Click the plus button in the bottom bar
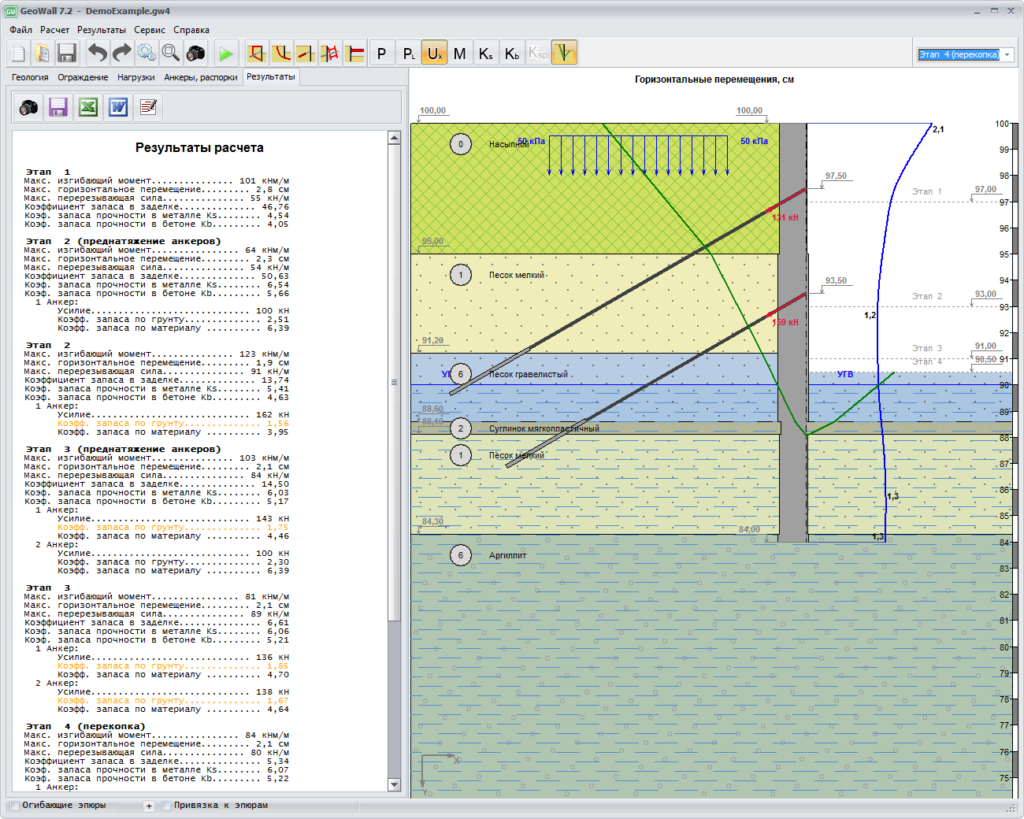Image resolution: width=1024 pixels, height=819 pixels. tap(149, 805)
